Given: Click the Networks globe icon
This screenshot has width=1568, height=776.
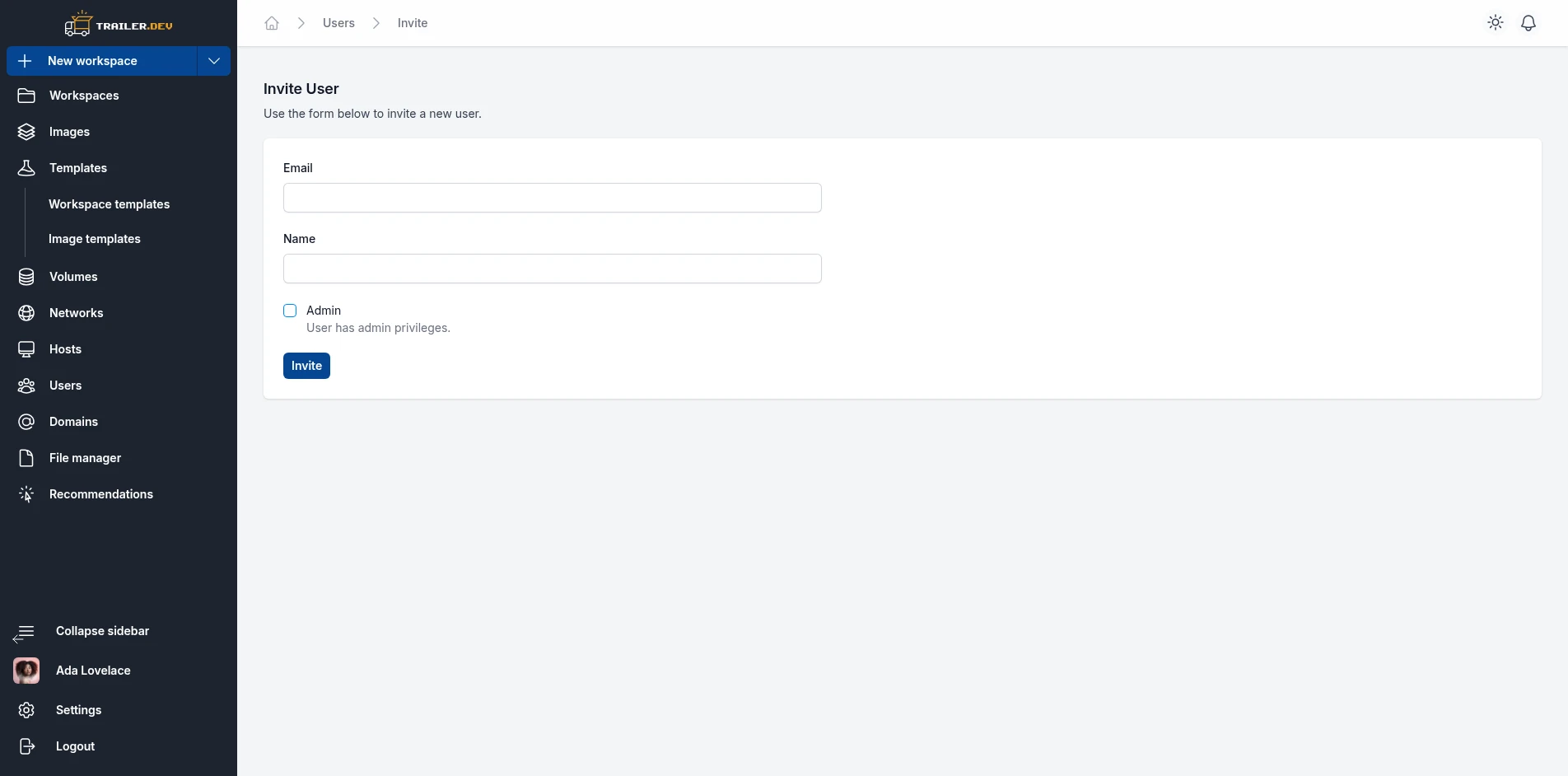Looking at the screenshot, I should click(26, 313).
